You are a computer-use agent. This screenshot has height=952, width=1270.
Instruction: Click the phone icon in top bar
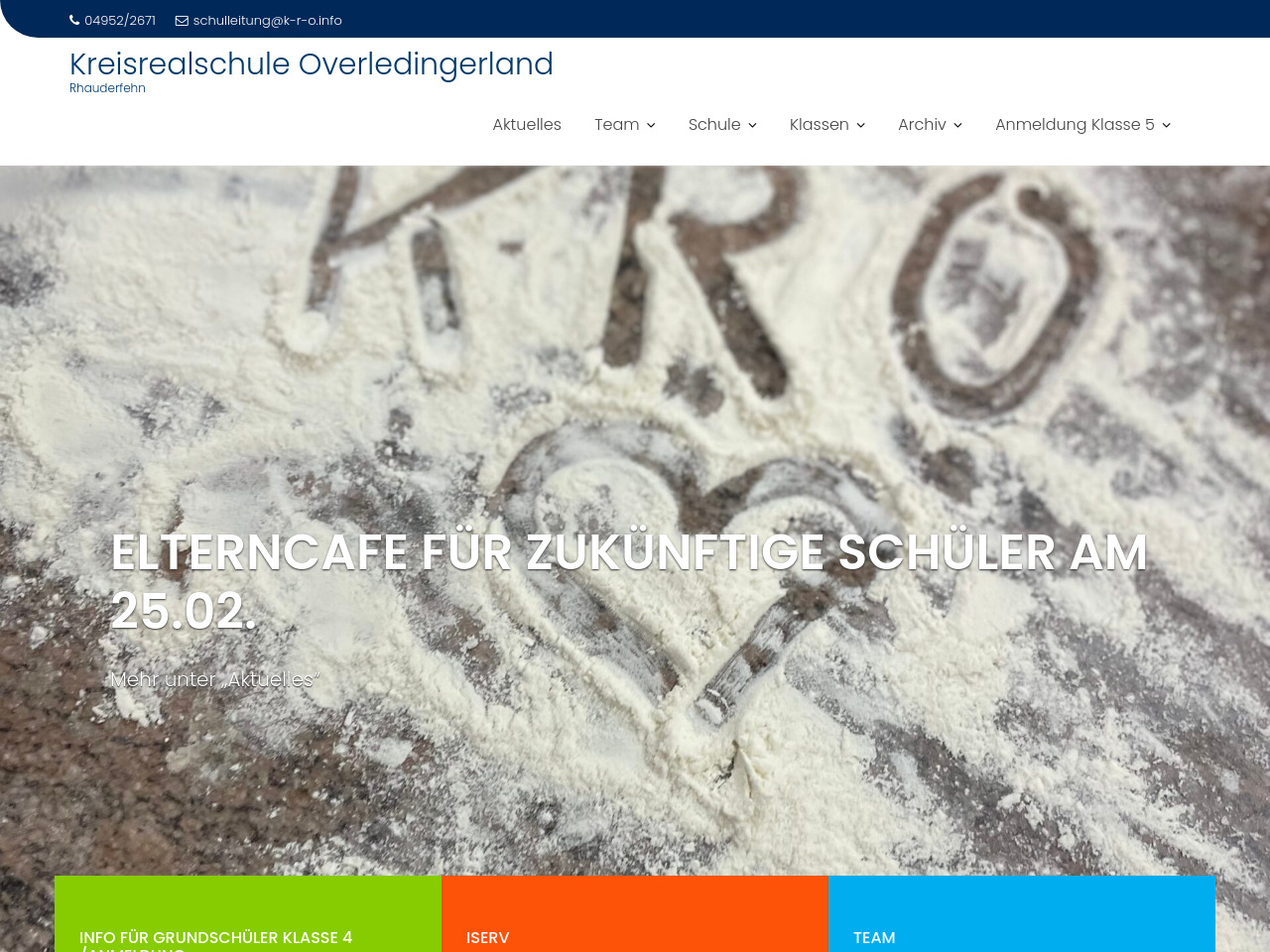coord(74,20)
